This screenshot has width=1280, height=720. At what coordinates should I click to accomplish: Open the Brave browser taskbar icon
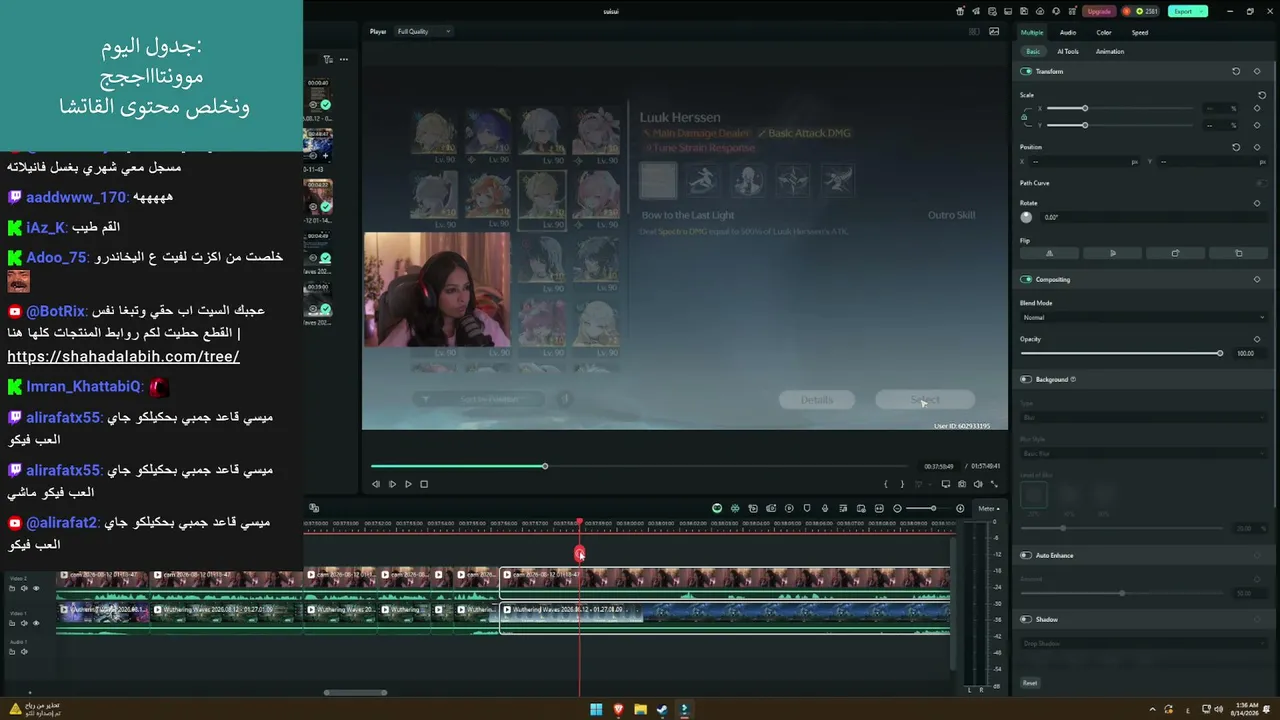(618, 710)
